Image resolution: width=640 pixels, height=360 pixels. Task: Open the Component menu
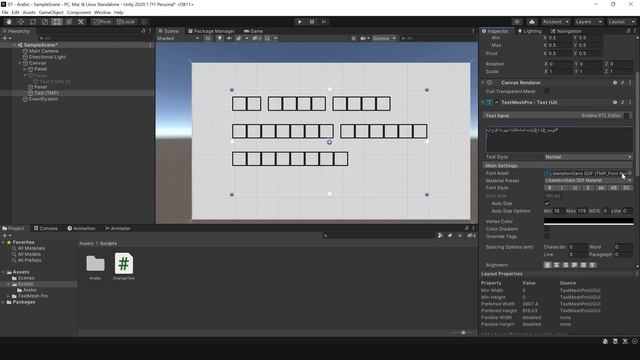click(x=79, y=13)
